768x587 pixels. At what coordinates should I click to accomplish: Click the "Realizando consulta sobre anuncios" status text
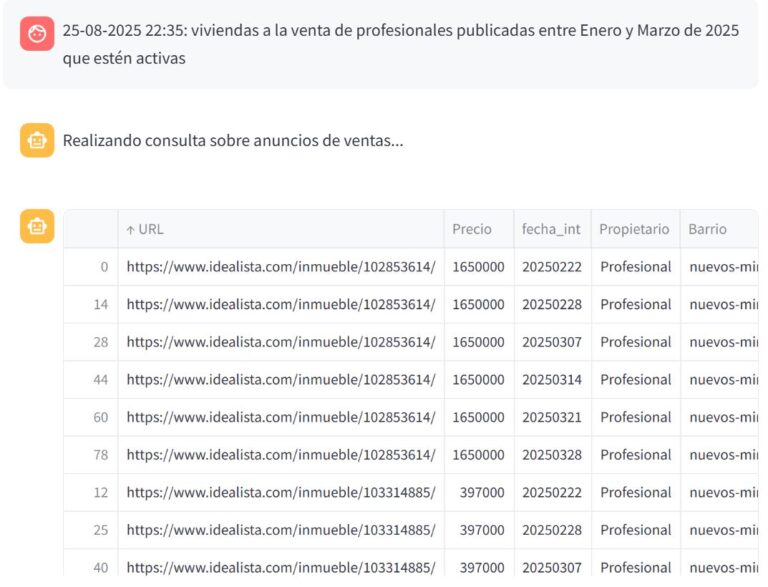pos(233,141)
